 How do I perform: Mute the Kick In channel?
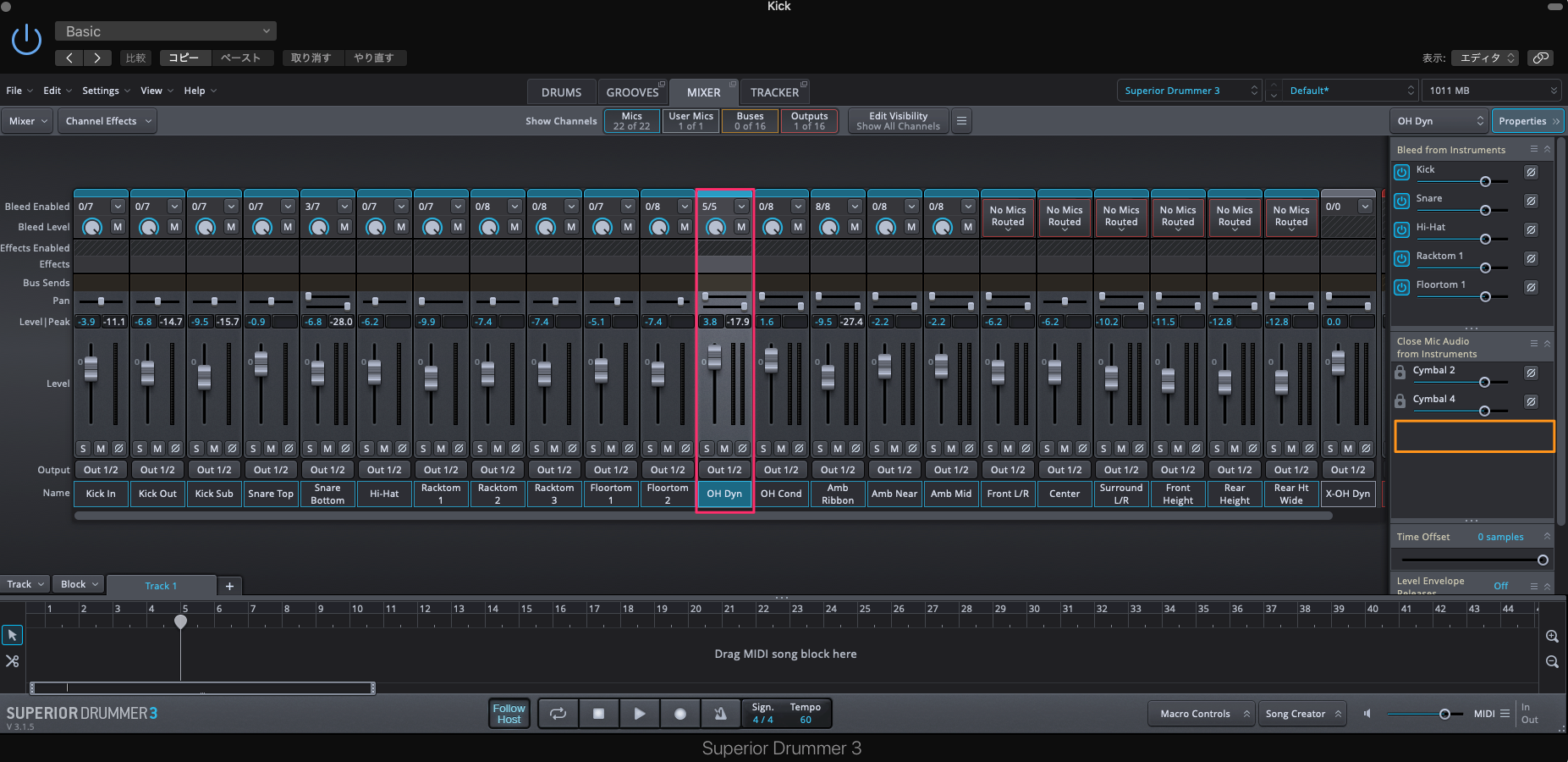101,448
